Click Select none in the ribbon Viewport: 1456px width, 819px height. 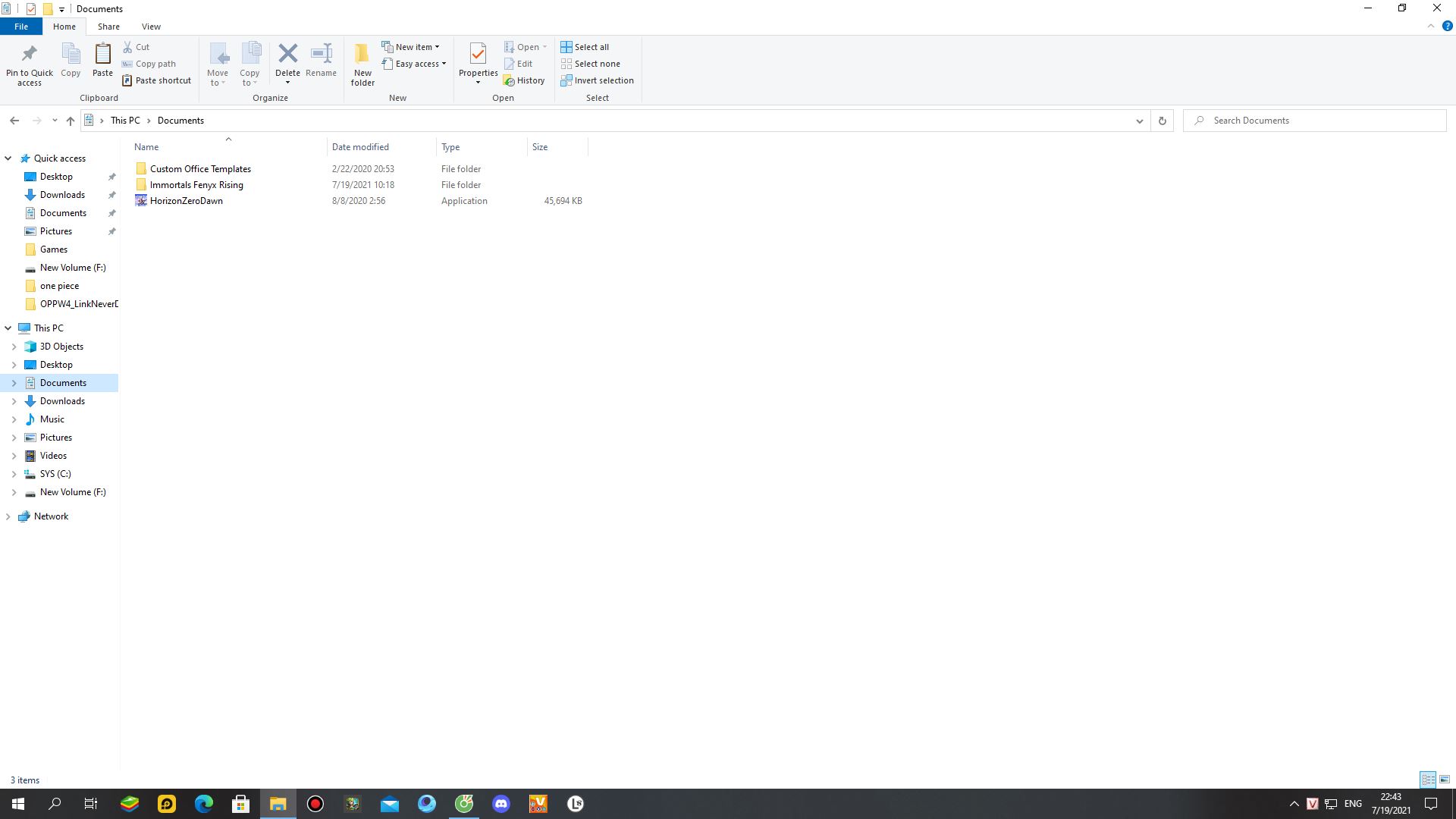[x=590, y=64]
